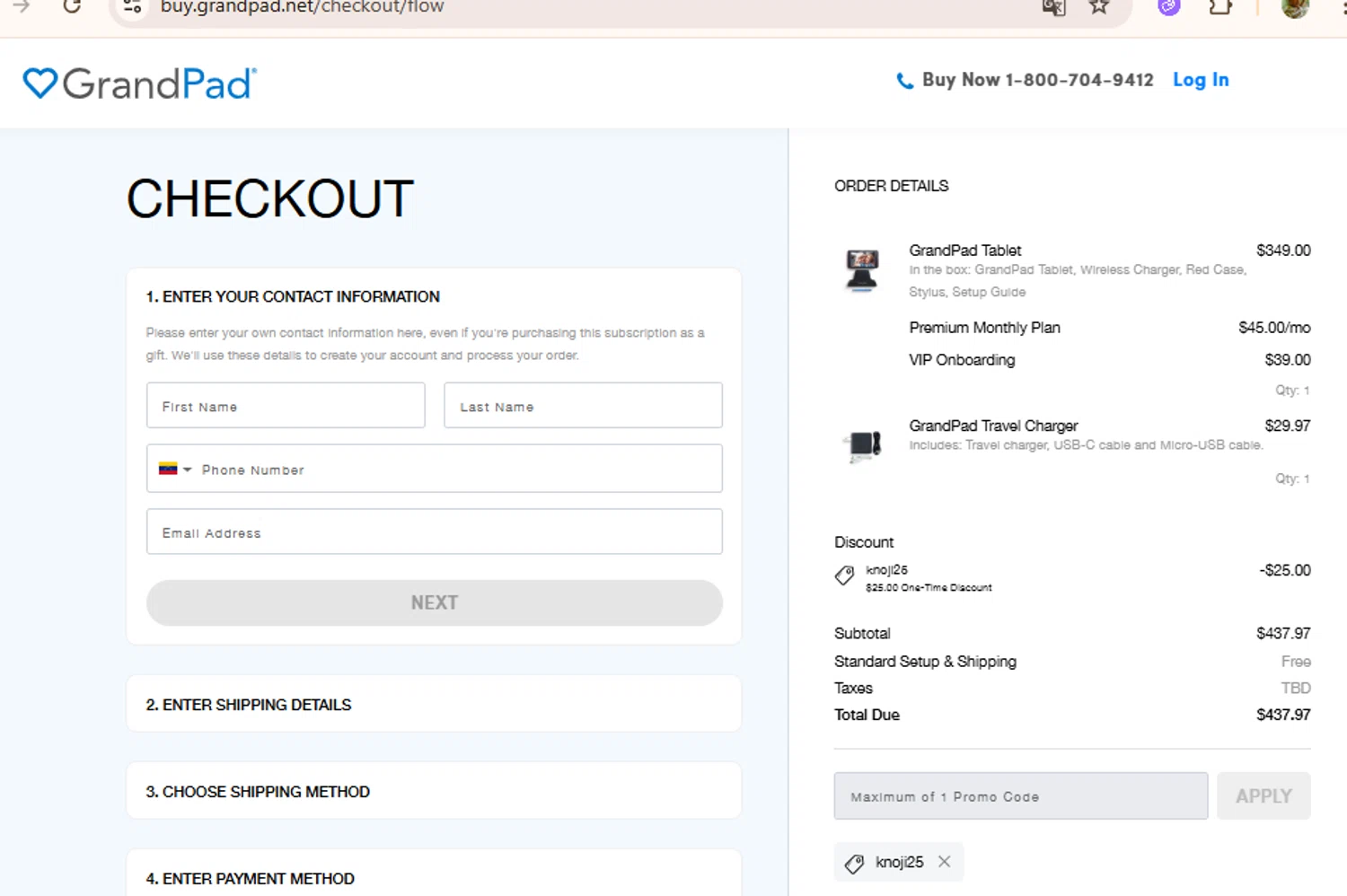Click the ORDER DETAILS heading
This screenshot has width=1347, height=896.
891,186
